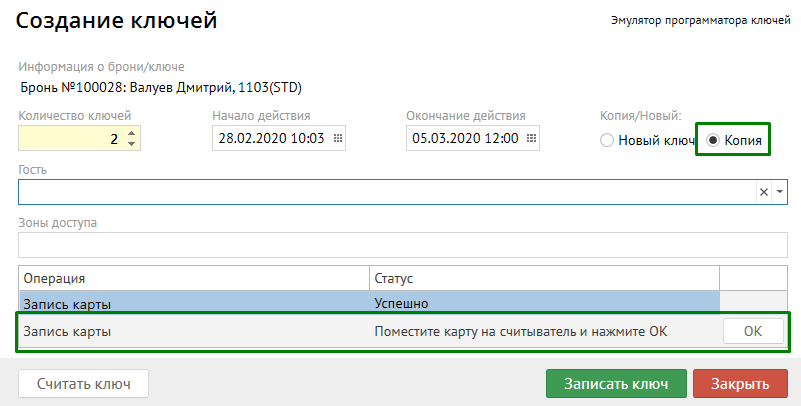Expand the Гость dropdown list

pos(780,192)
